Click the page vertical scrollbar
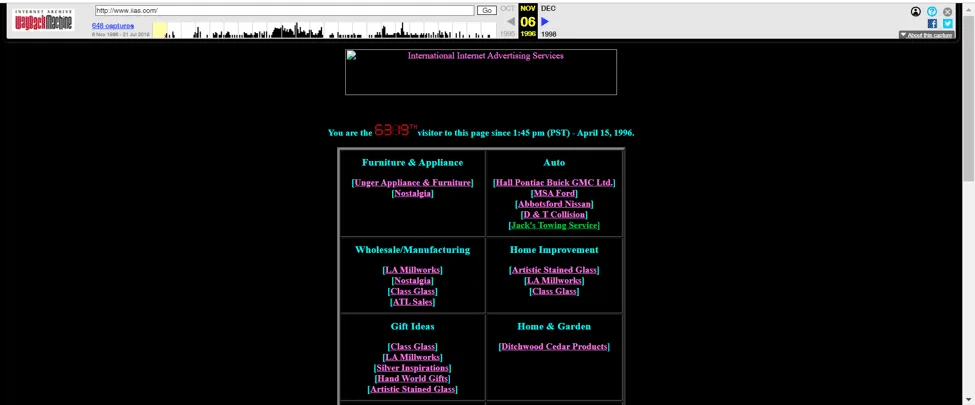Screen dimensions: 975x405 [969, 212]
